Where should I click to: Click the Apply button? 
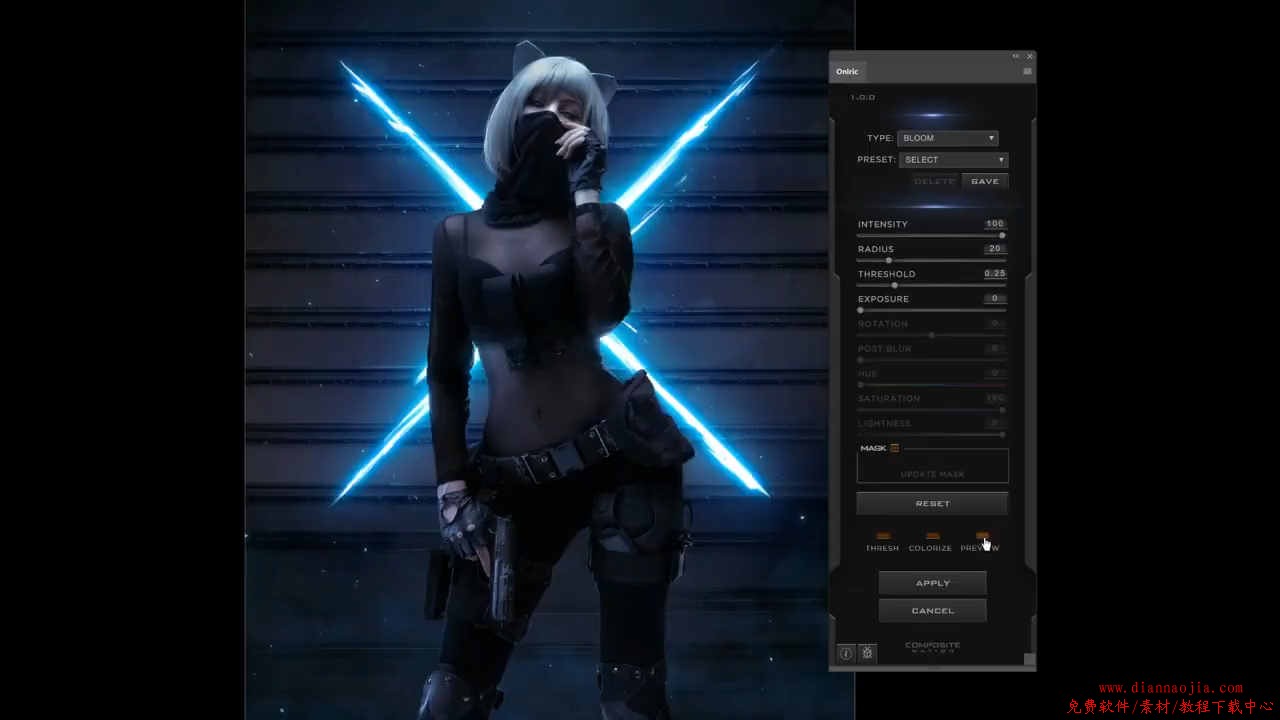pyautogui.click(x=932, y=583)
